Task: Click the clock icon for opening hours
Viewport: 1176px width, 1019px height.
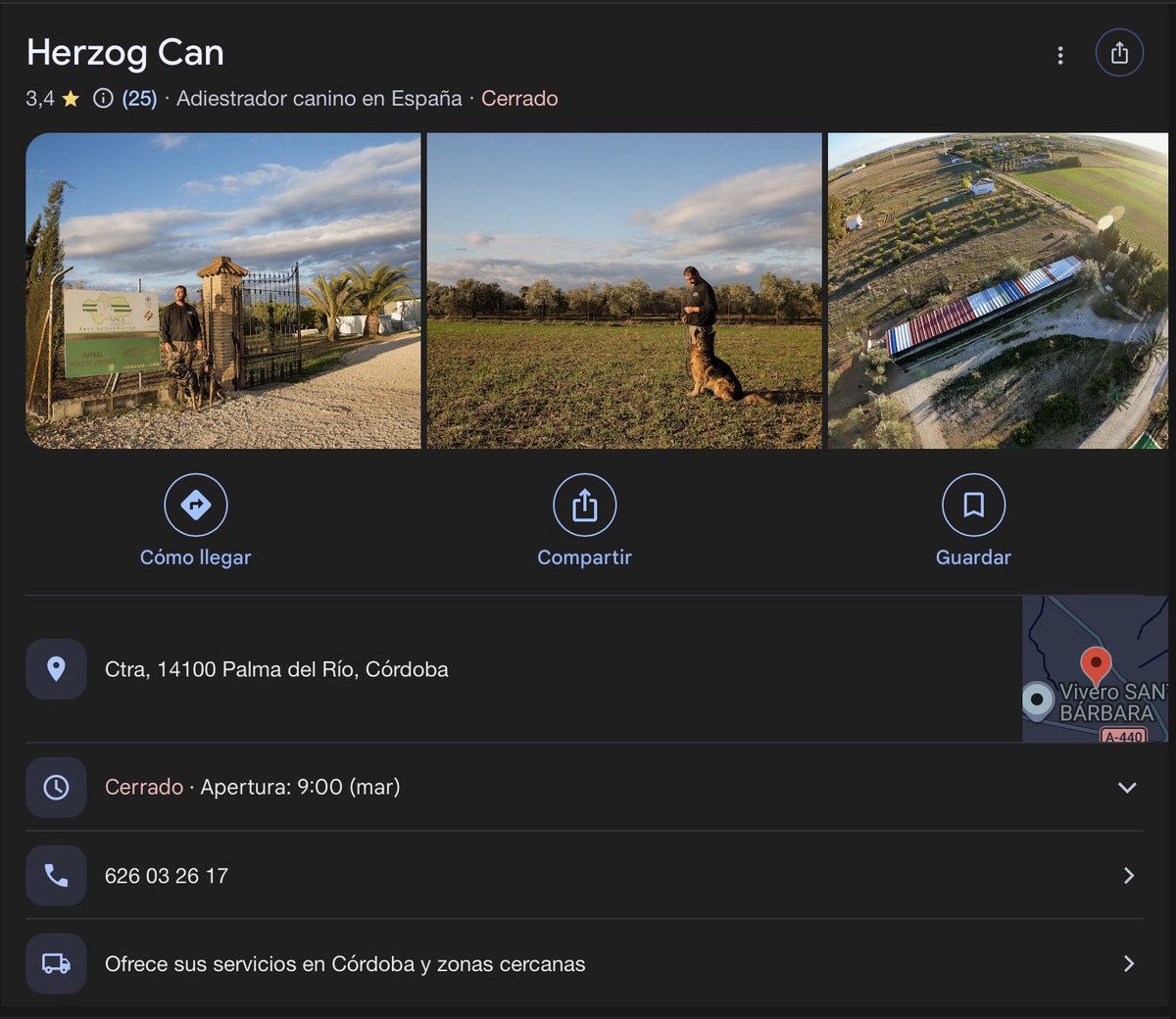Action: click(x=56, y=787)
